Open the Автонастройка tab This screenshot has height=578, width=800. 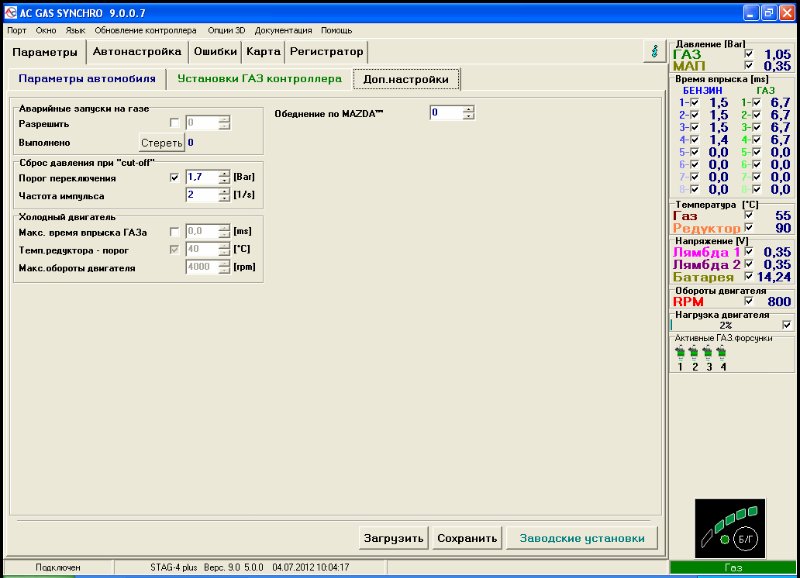137,51
